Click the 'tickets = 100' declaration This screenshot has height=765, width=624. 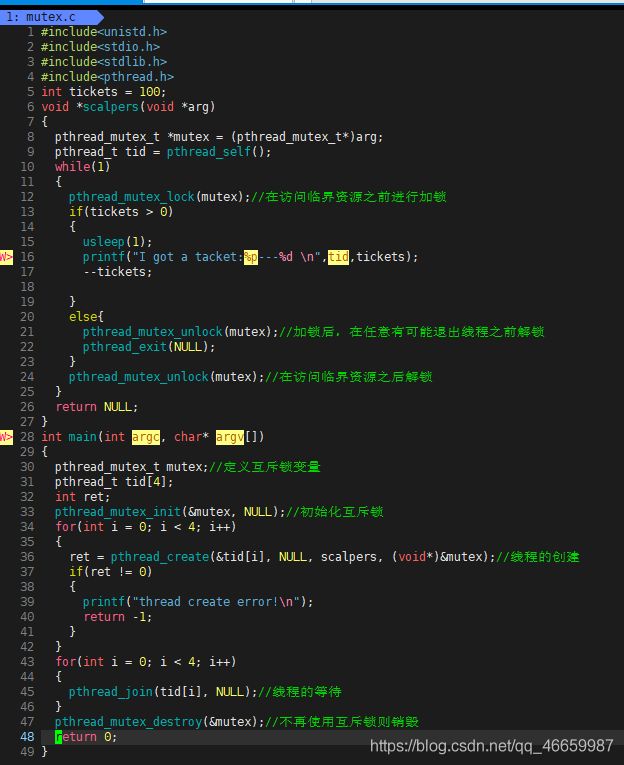tap(118, 92)
